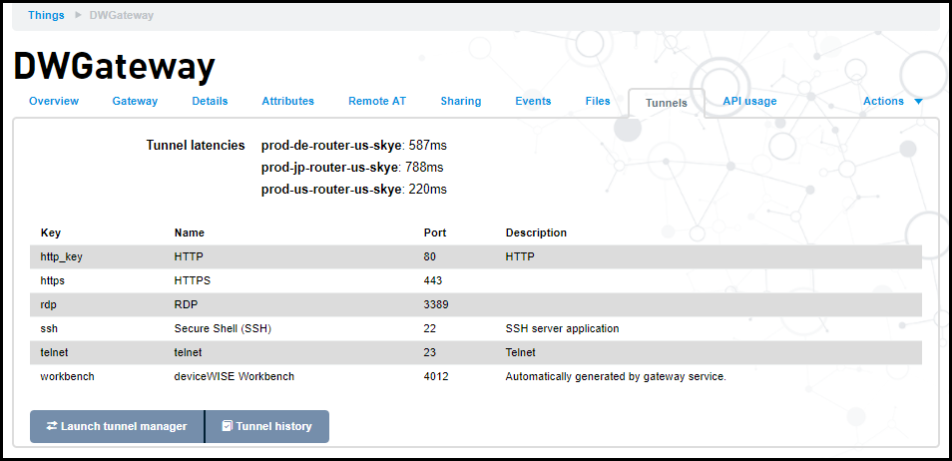Select the workbench key cell
Screen dimensions: 952x461
pos(67,377)
